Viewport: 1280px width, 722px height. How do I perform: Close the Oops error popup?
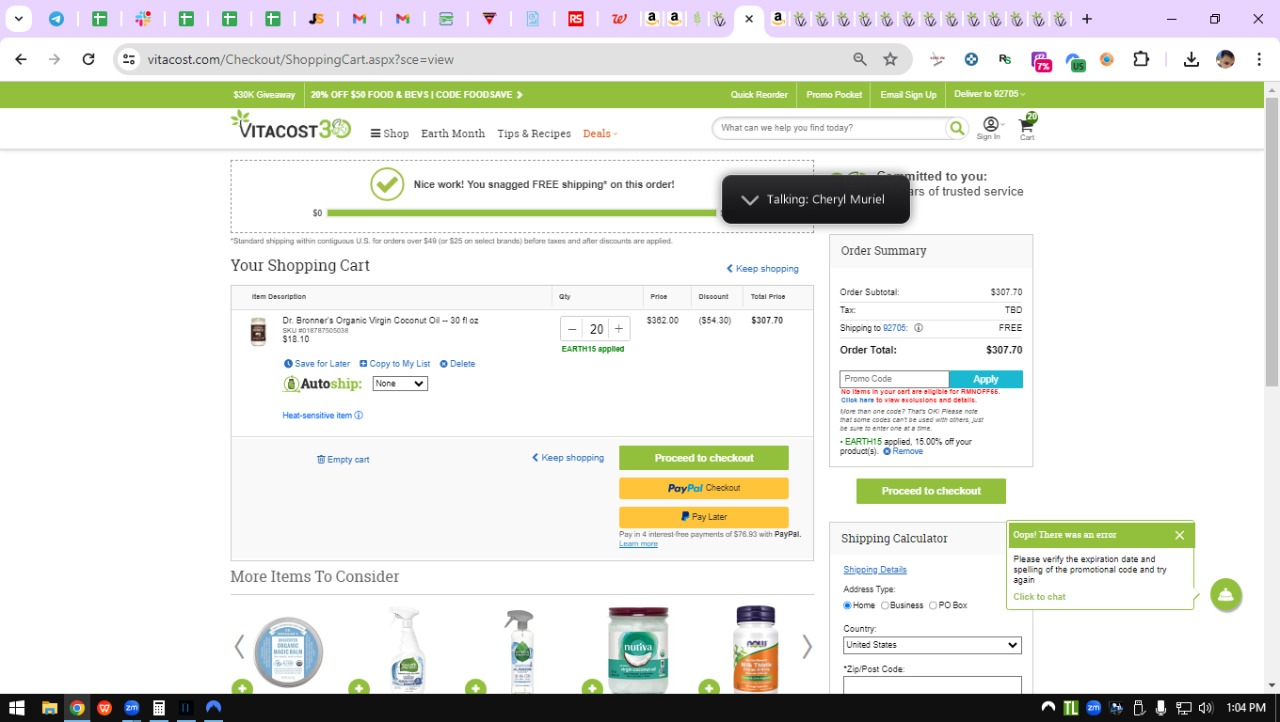pos(1179,535)
